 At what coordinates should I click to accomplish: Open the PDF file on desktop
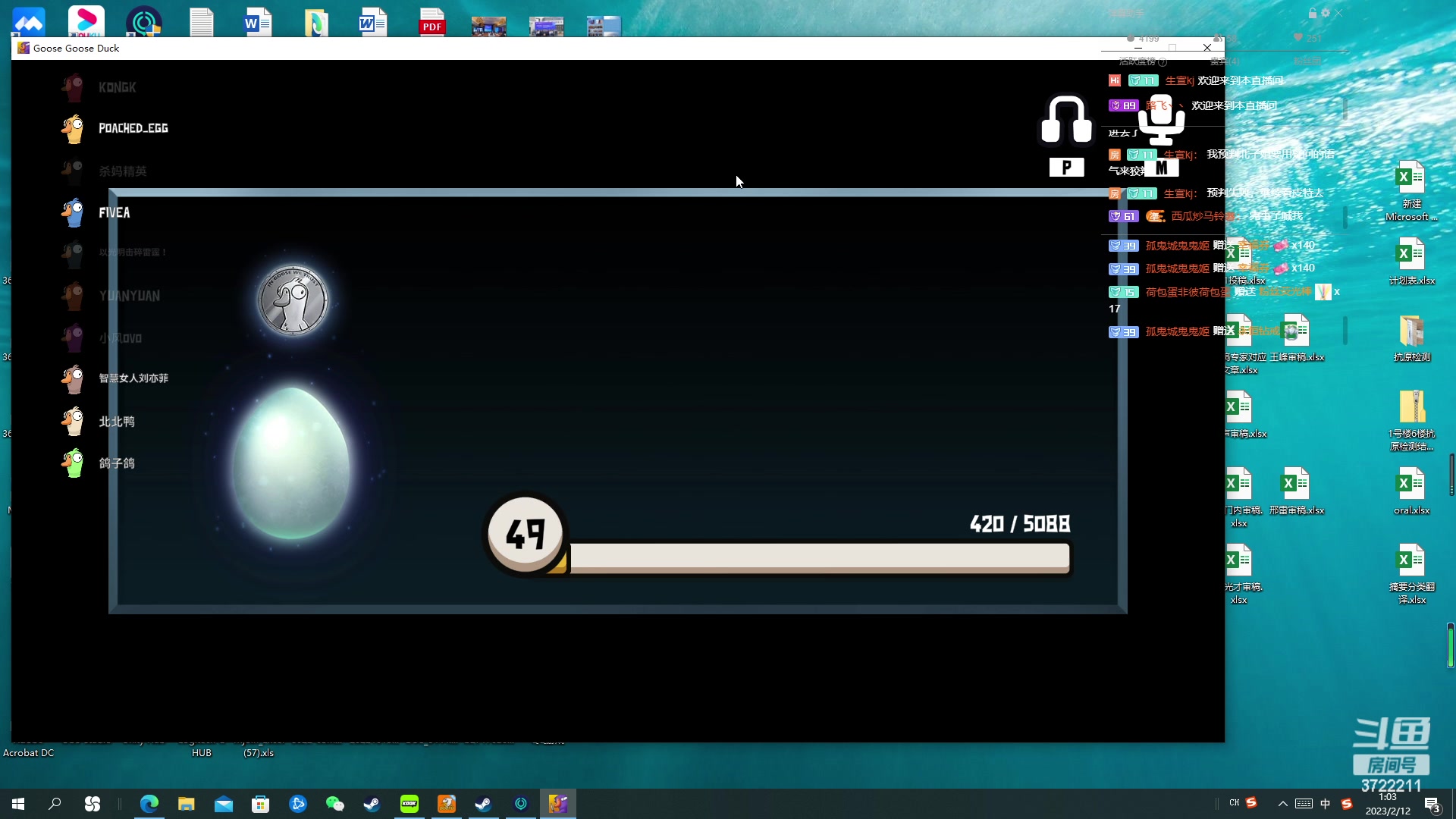(432, 21)
